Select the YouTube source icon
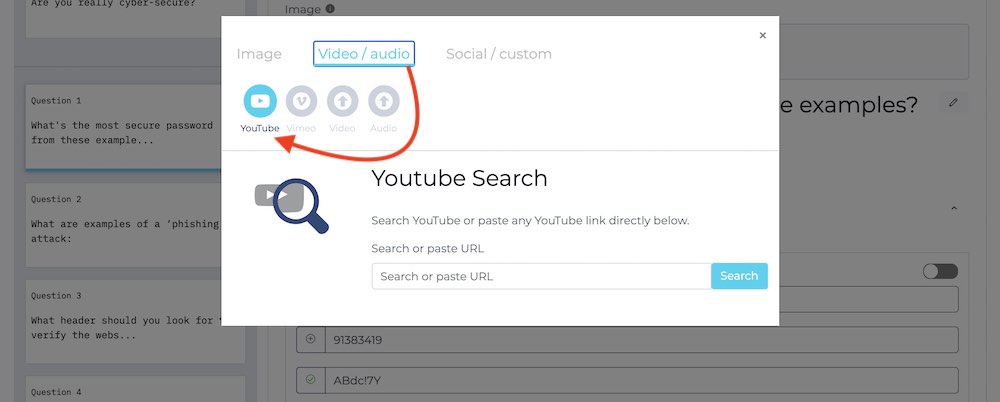The height and width of the screenshot is (402, 1000). click(260, 101)
